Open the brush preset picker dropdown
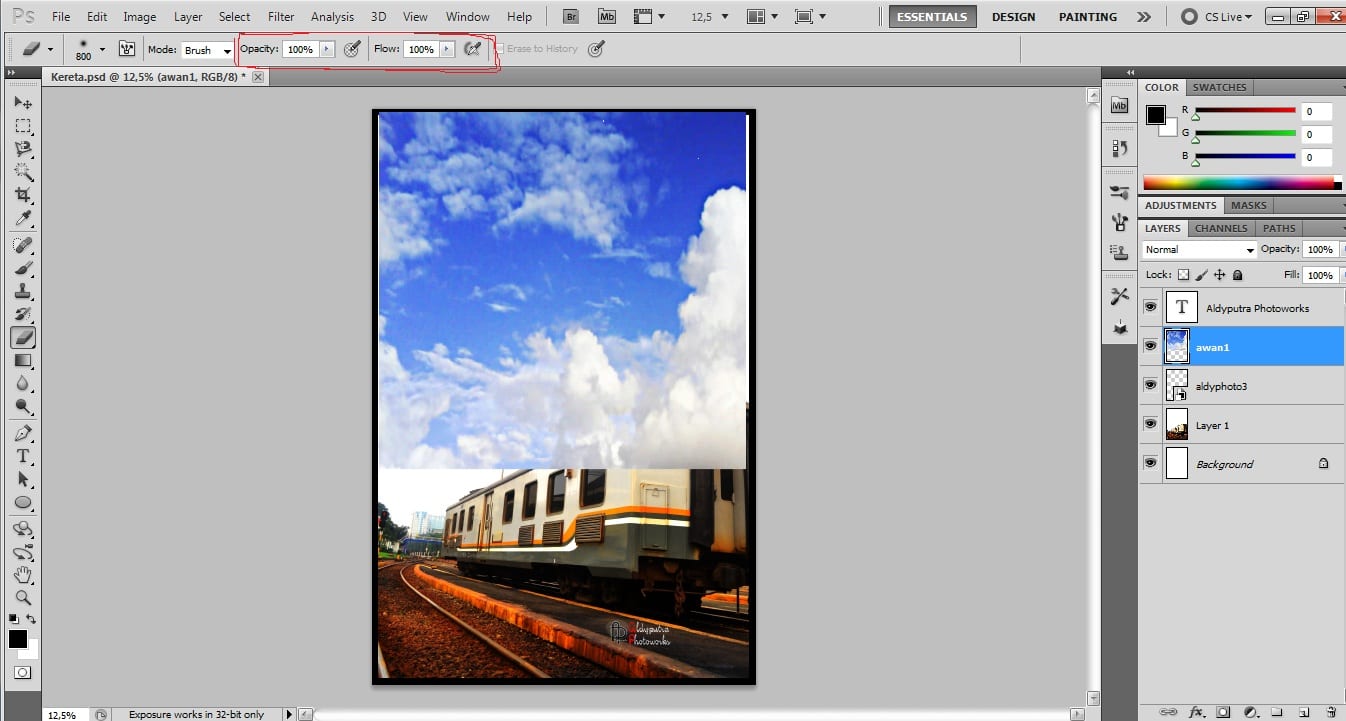The image size is (1346, 721). click(x=102, y=49)
